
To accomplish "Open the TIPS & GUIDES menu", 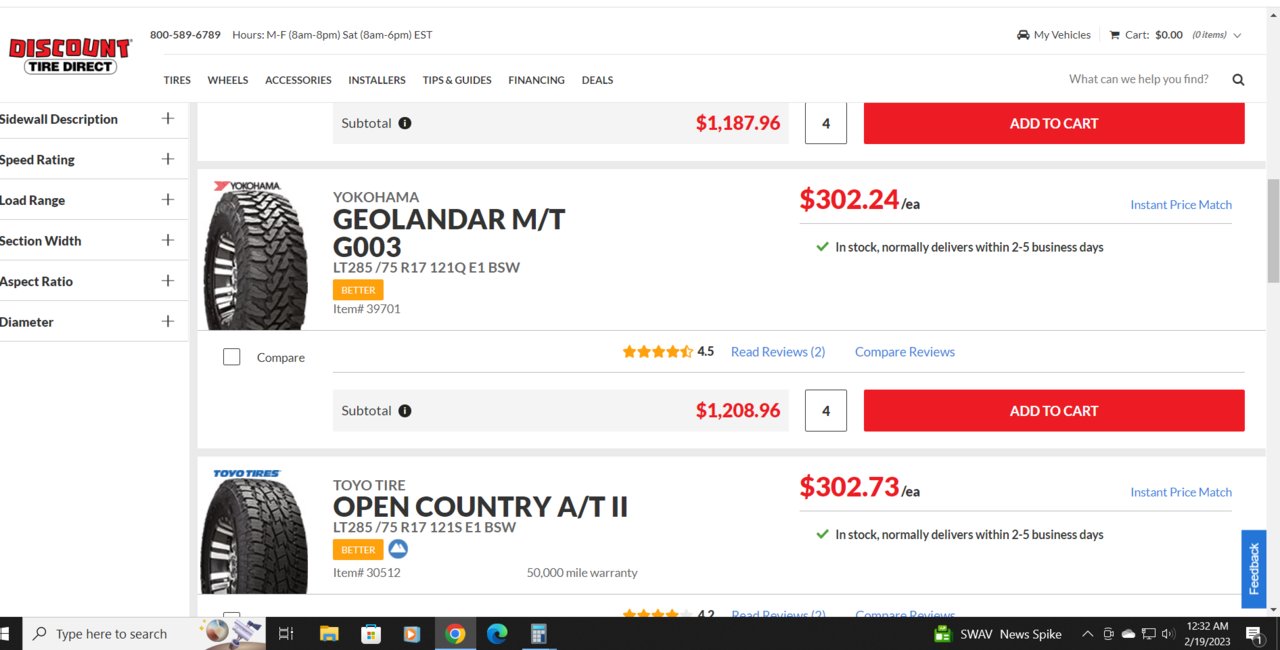I will pos(457,80).
